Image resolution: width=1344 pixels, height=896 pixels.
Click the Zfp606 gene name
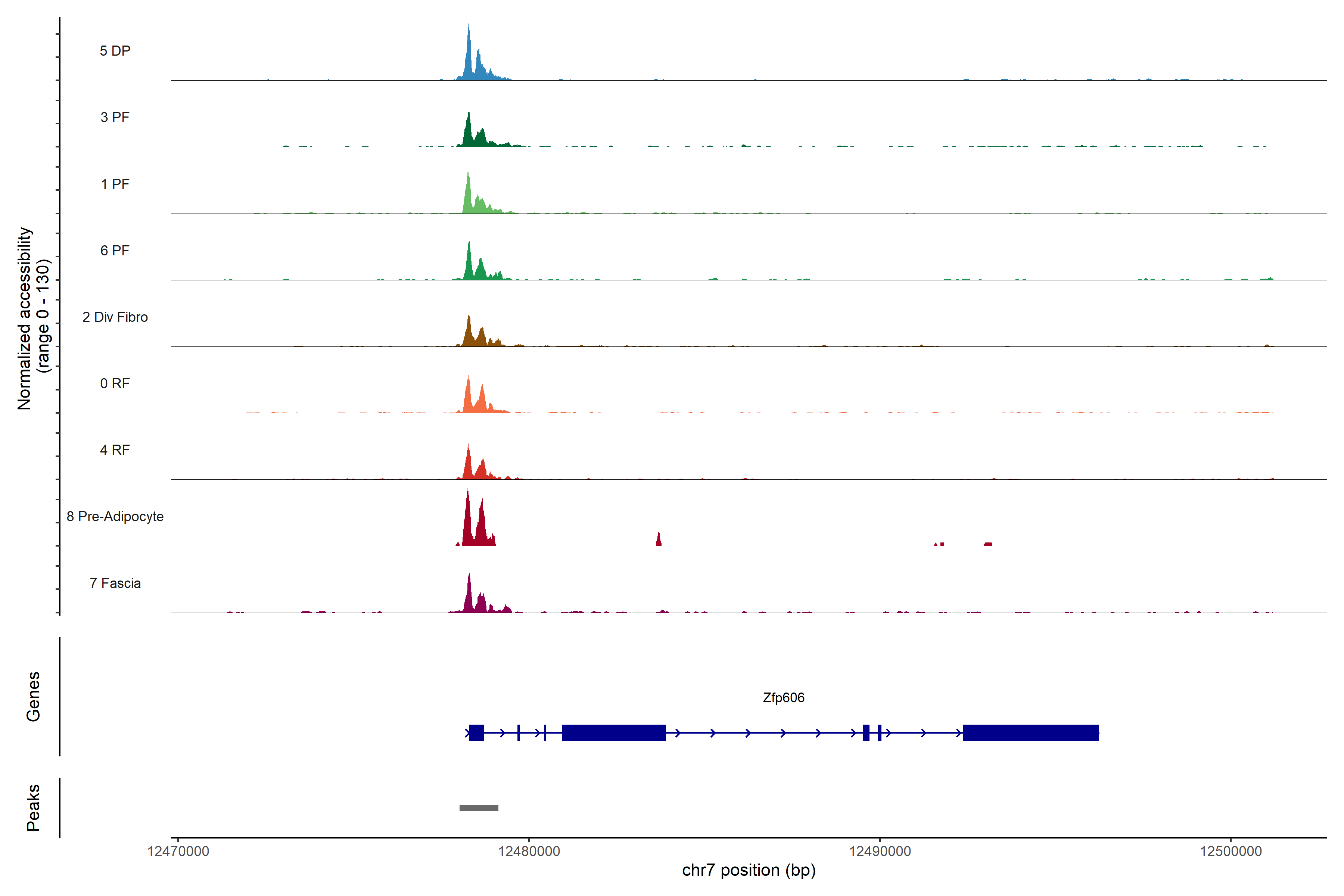coord(783,698)
